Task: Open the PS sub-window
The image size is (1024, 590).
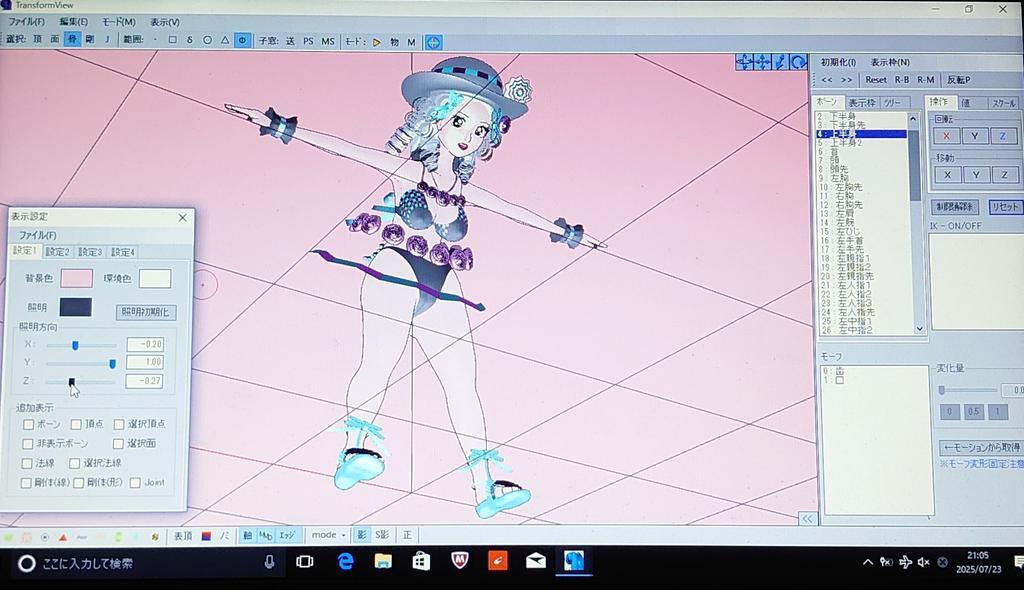Action: pyautogui.click(x=308, y=41)
